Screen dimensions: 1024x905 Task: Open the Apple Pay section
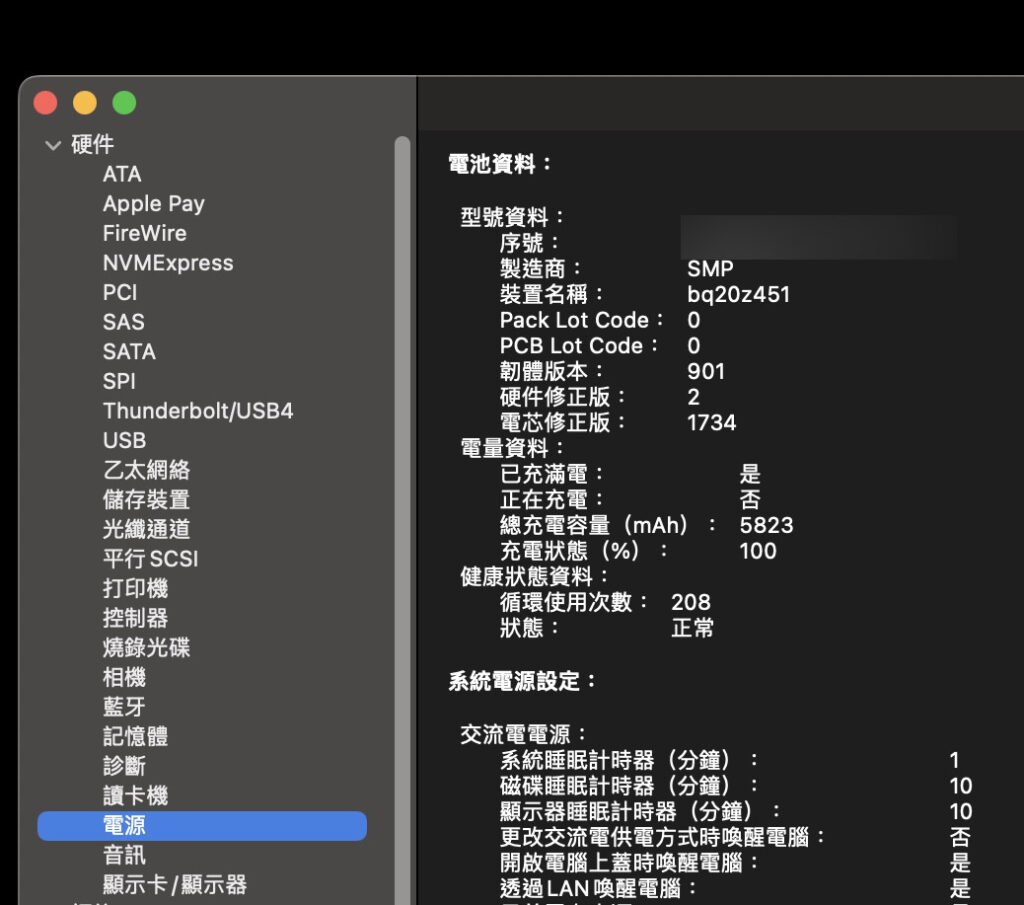[x=152, y=204]
